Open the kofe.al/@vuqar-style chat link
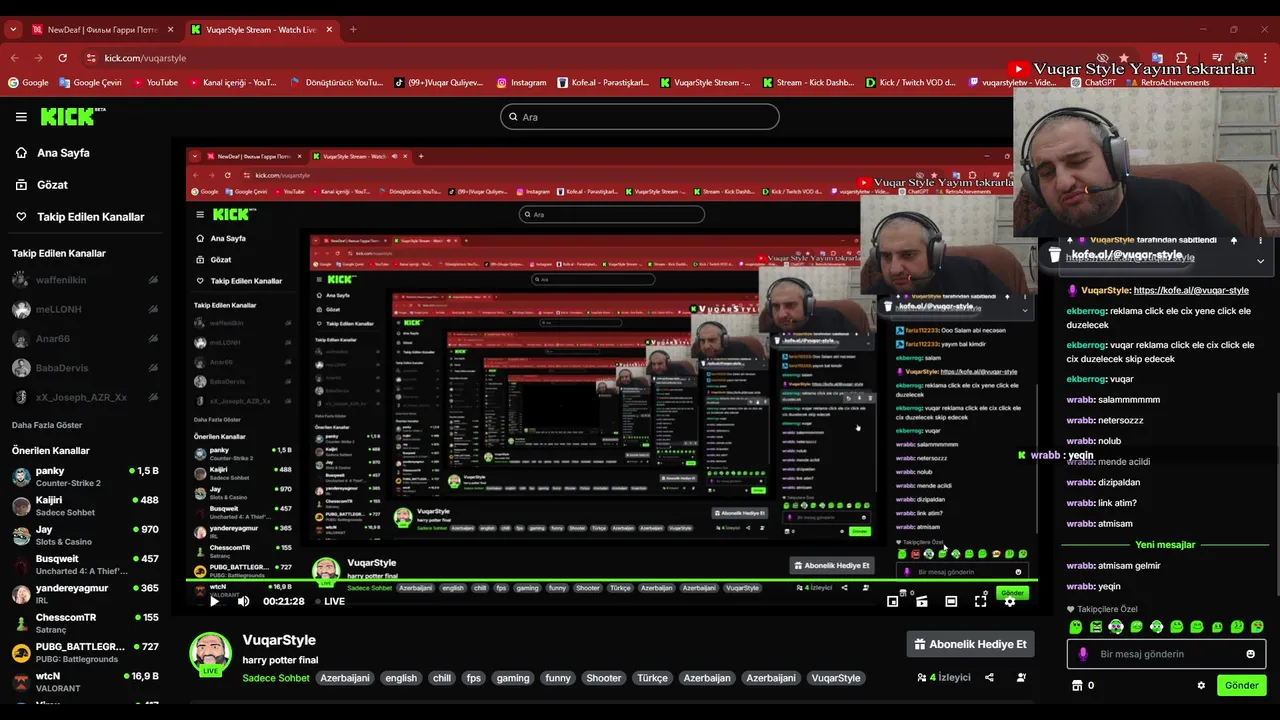The height and width of the screenshot is (720, 1280). tap(1191, 290)
